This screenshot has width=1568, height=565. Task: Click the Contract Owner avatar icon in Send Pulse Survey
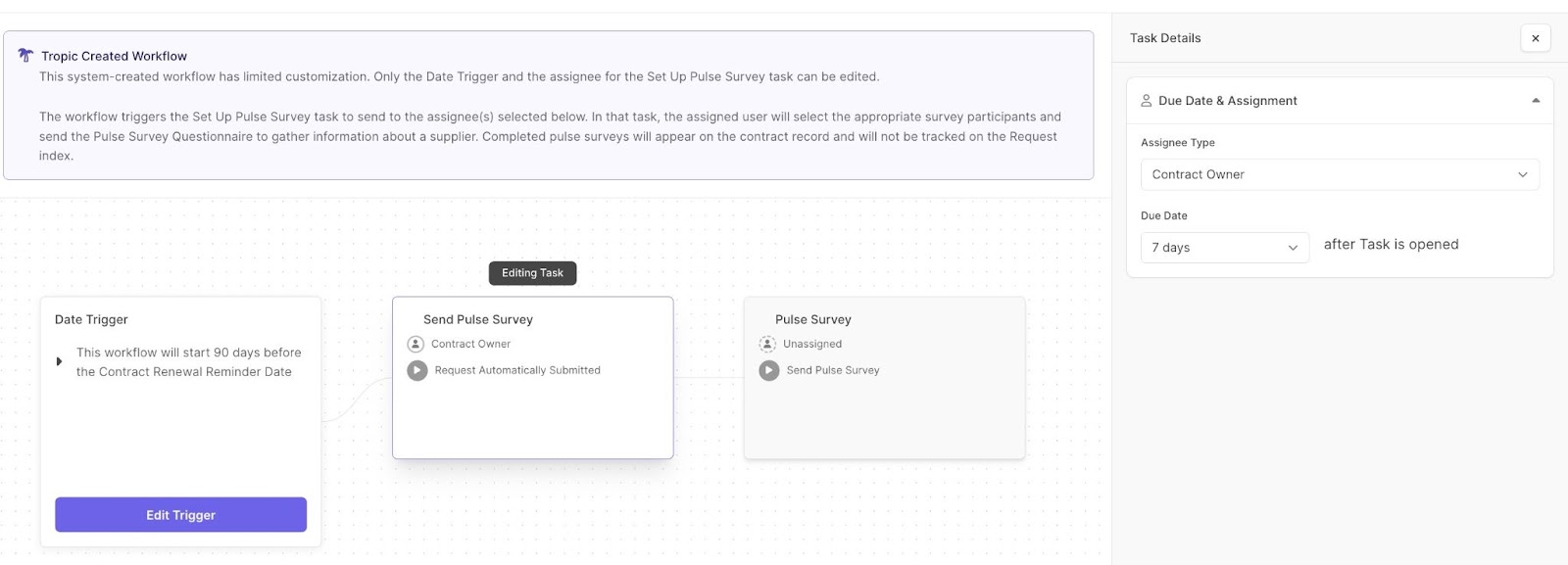416,344
